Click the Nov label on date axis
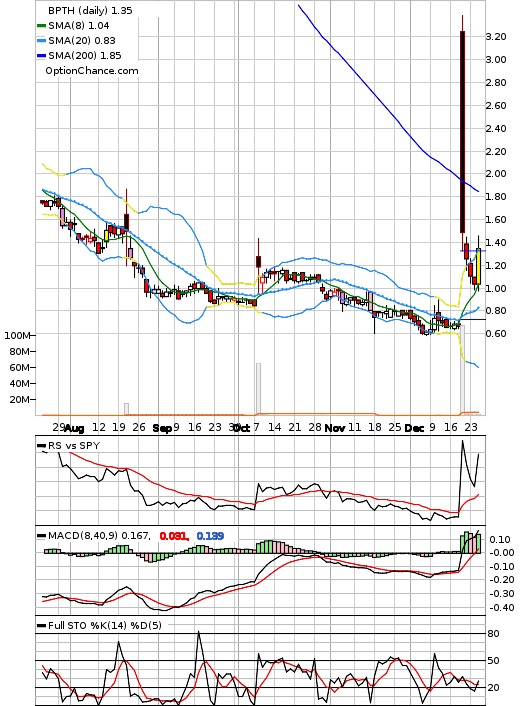Image resolution: width=526 pixels, height=706 pixels. coord(335,428)
